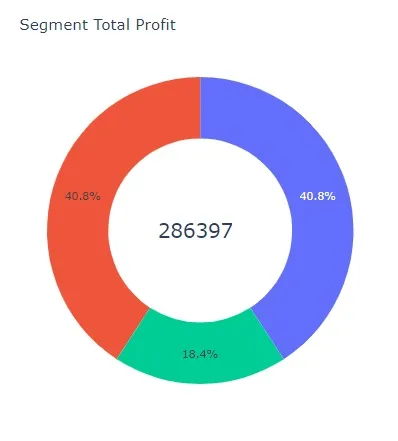Click empty donut hole above the total
This screenshot has height=441, width=398.
[200, 180]
